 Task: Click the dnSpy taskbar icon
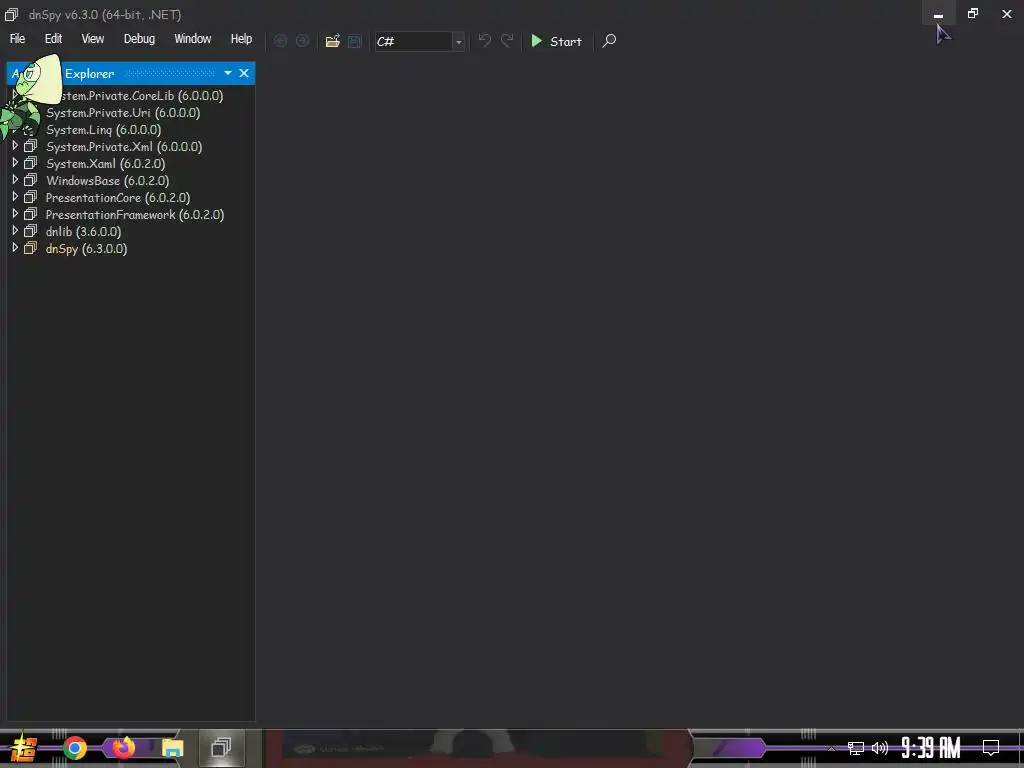(x=221, y=747)
